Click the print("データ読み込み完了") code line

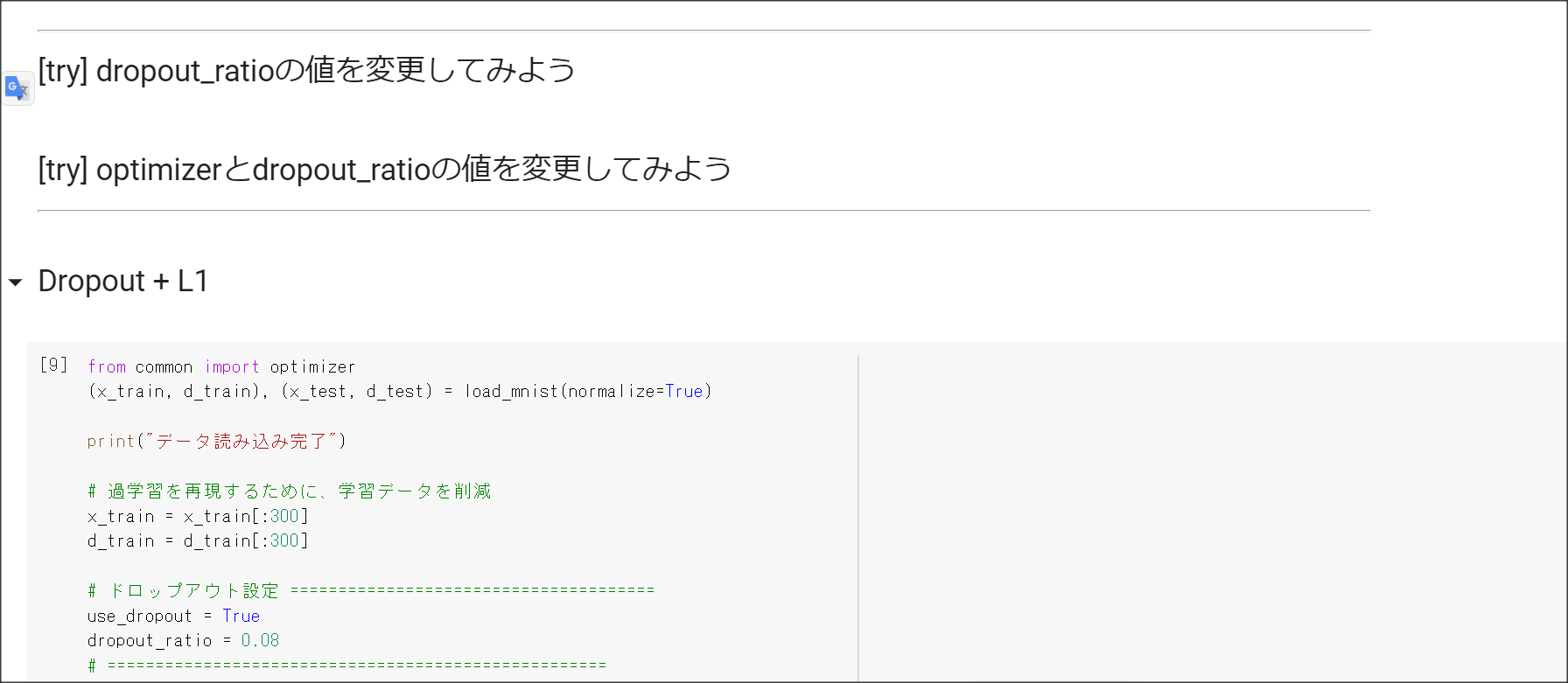(x=217, y=441)
